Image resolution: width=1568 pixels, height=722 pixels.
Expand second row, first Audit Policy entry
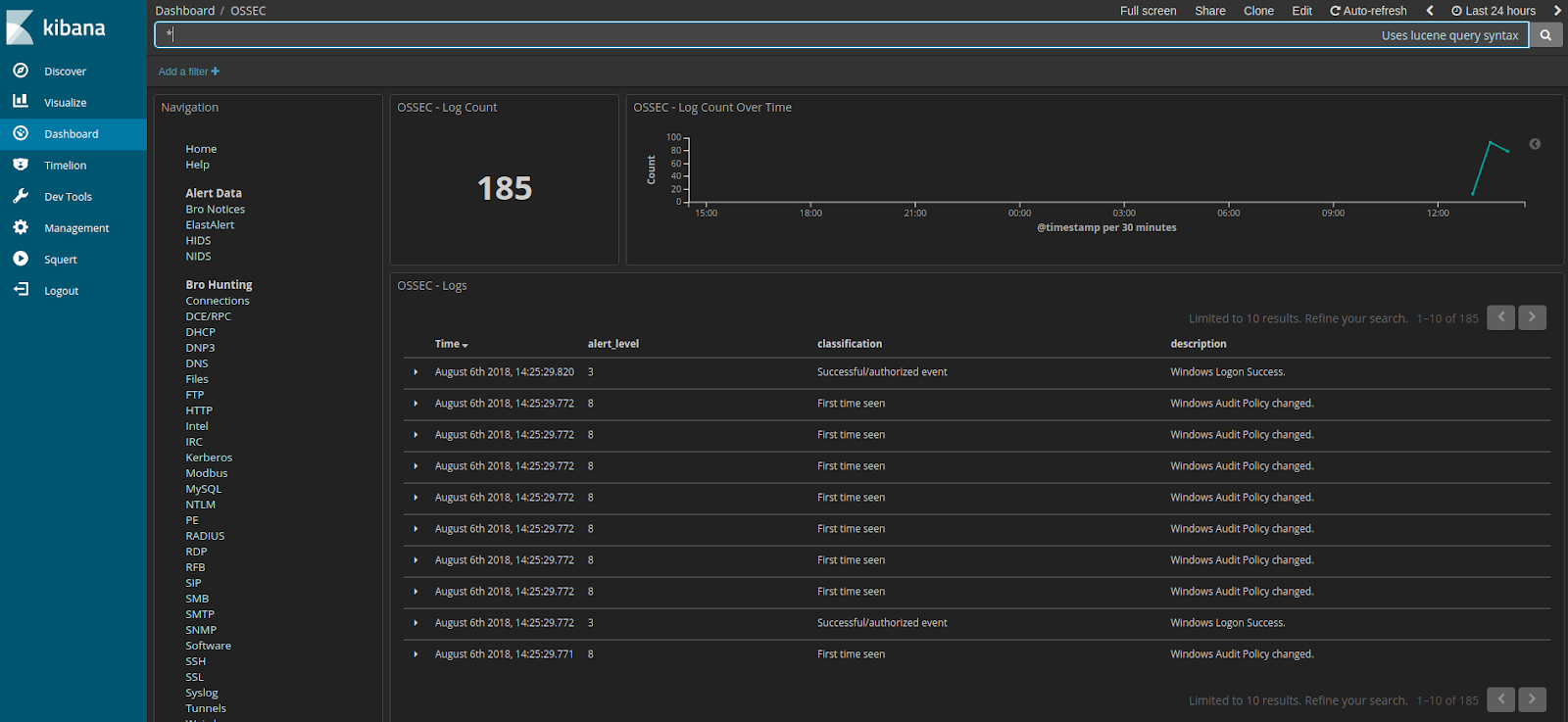[x=416, y=404]
